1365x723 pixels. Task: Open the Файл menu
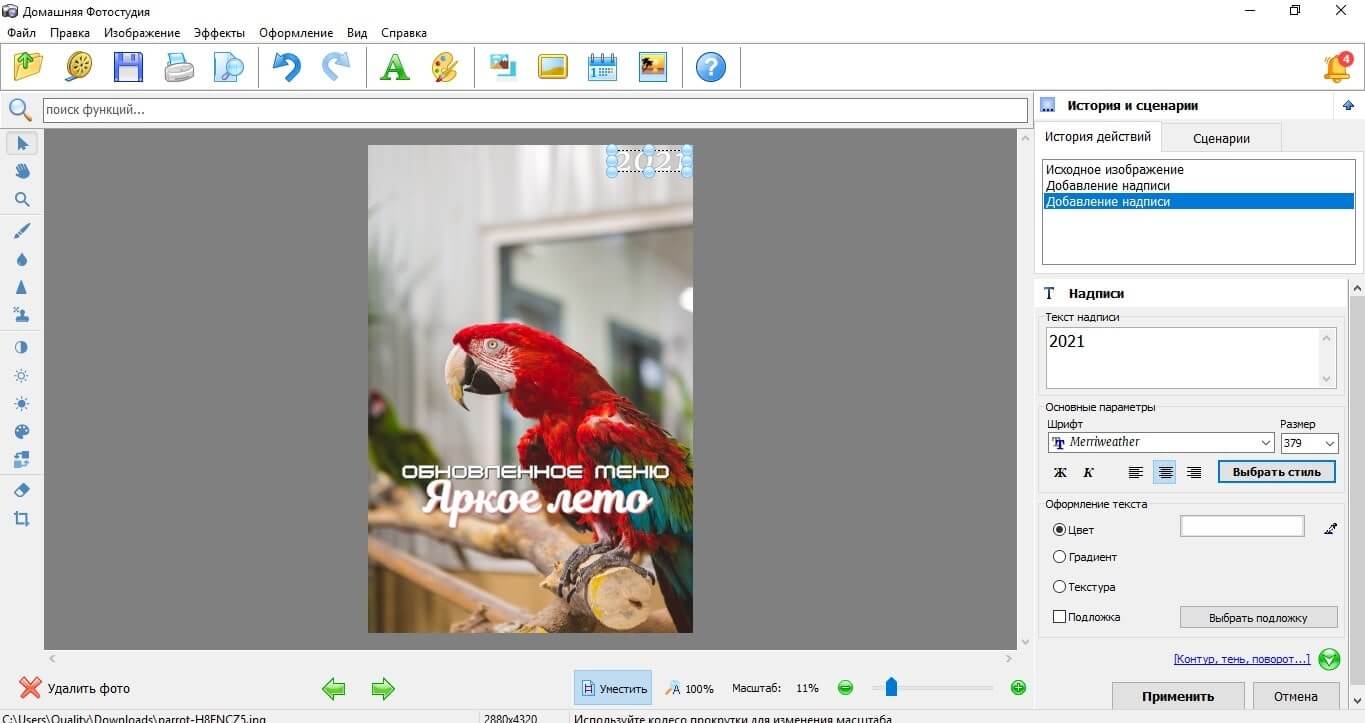pyautogui.click(x=21, y=33)
